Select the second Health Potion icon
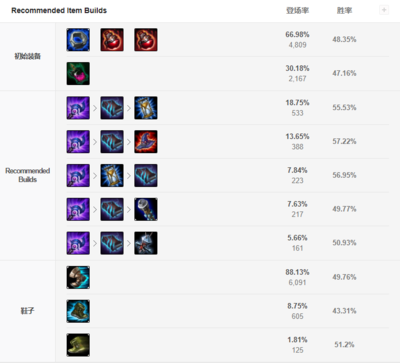 pyautogui.click(x=146, y=40)
